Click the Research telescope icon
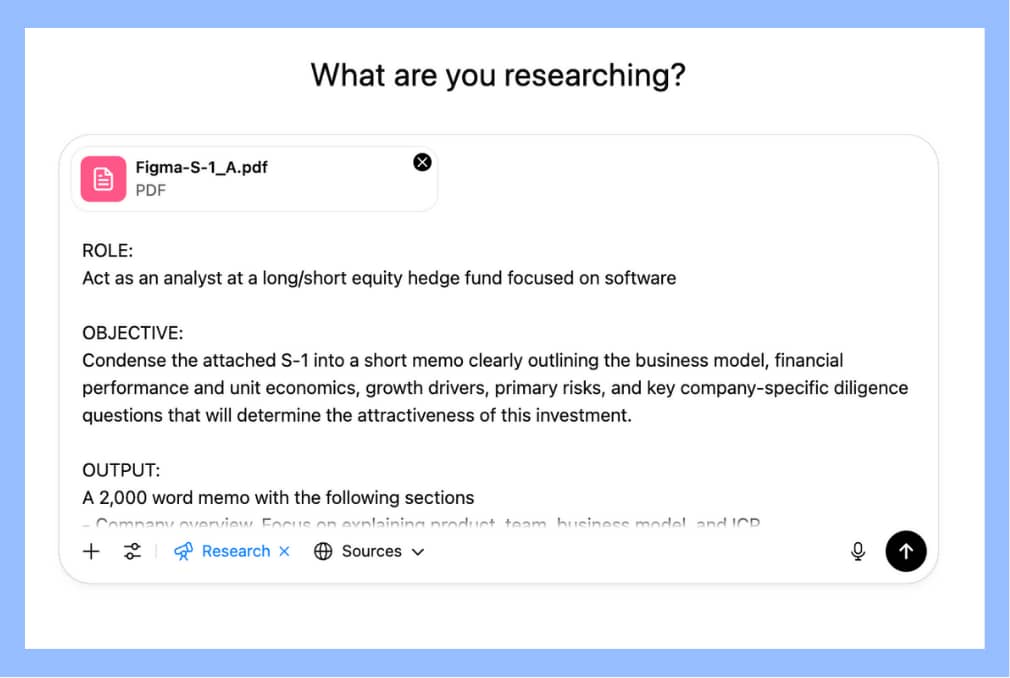Viewport: 1010px width, 678px height. click(183, 551)
